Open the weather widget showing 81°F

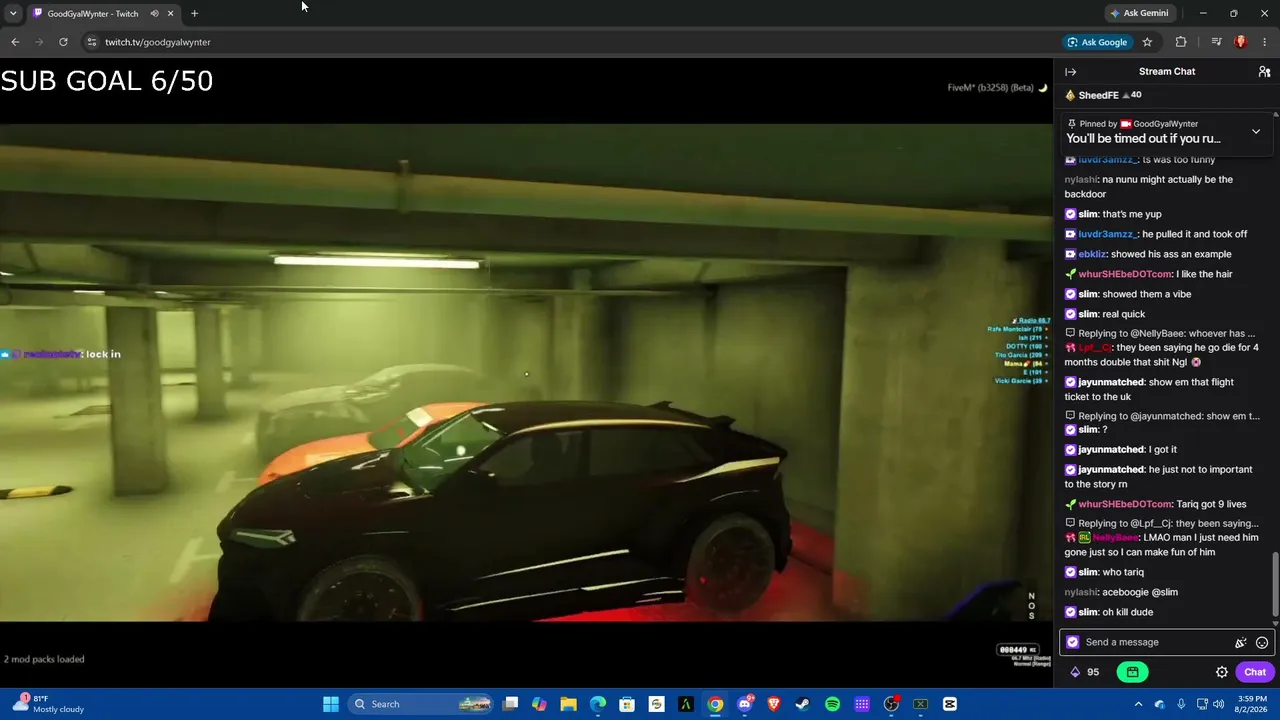coord(48,704)
